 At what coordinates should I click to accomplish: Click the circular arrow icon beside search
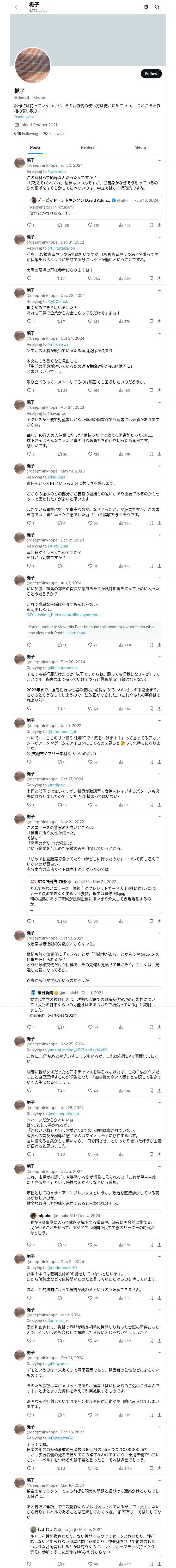146,7
